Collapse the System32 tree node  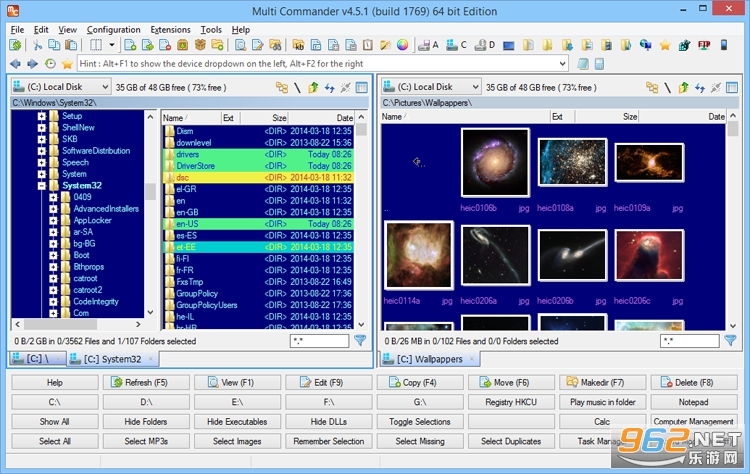pyautogui.click(x=42, y=186)
